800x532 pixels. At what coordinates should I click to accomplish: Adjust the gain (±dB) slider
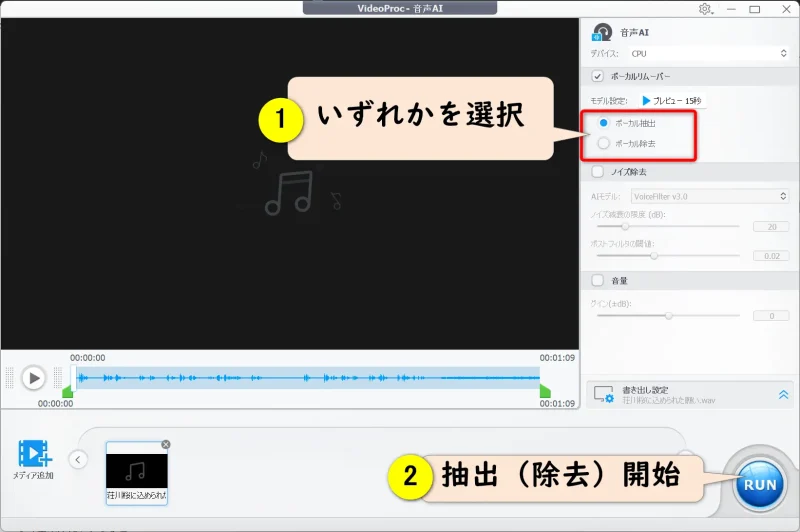tap(668, 316)
